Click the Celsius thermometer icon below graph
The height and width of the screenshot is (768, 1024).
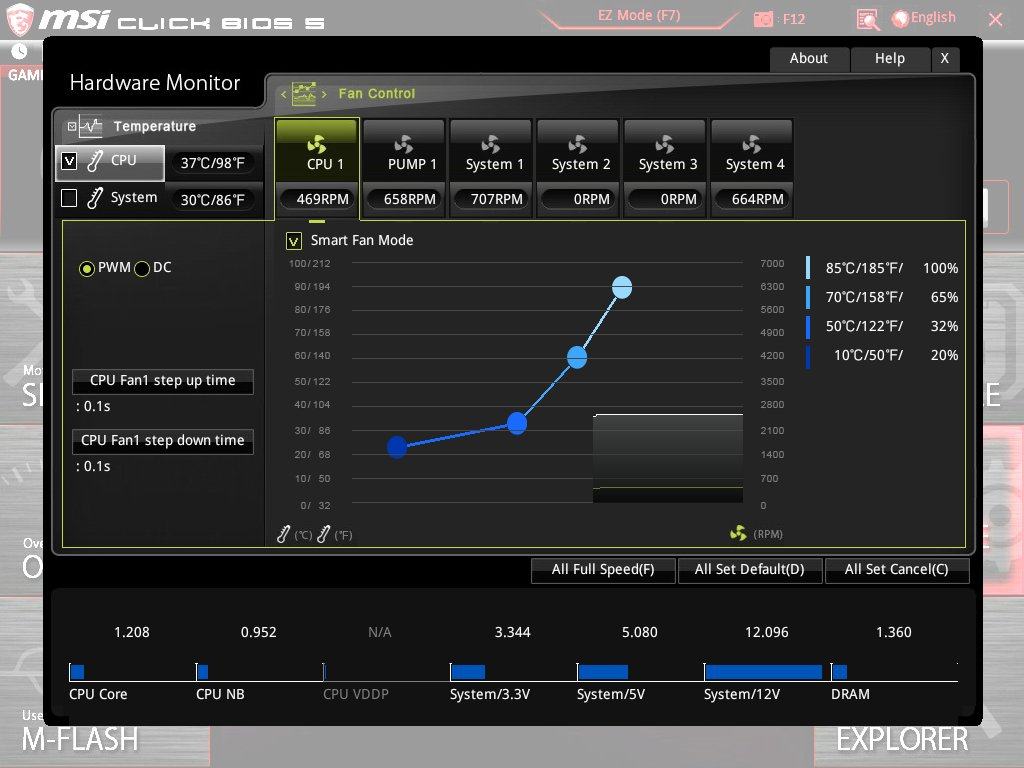pyautogui.click(x=283, y=534)
